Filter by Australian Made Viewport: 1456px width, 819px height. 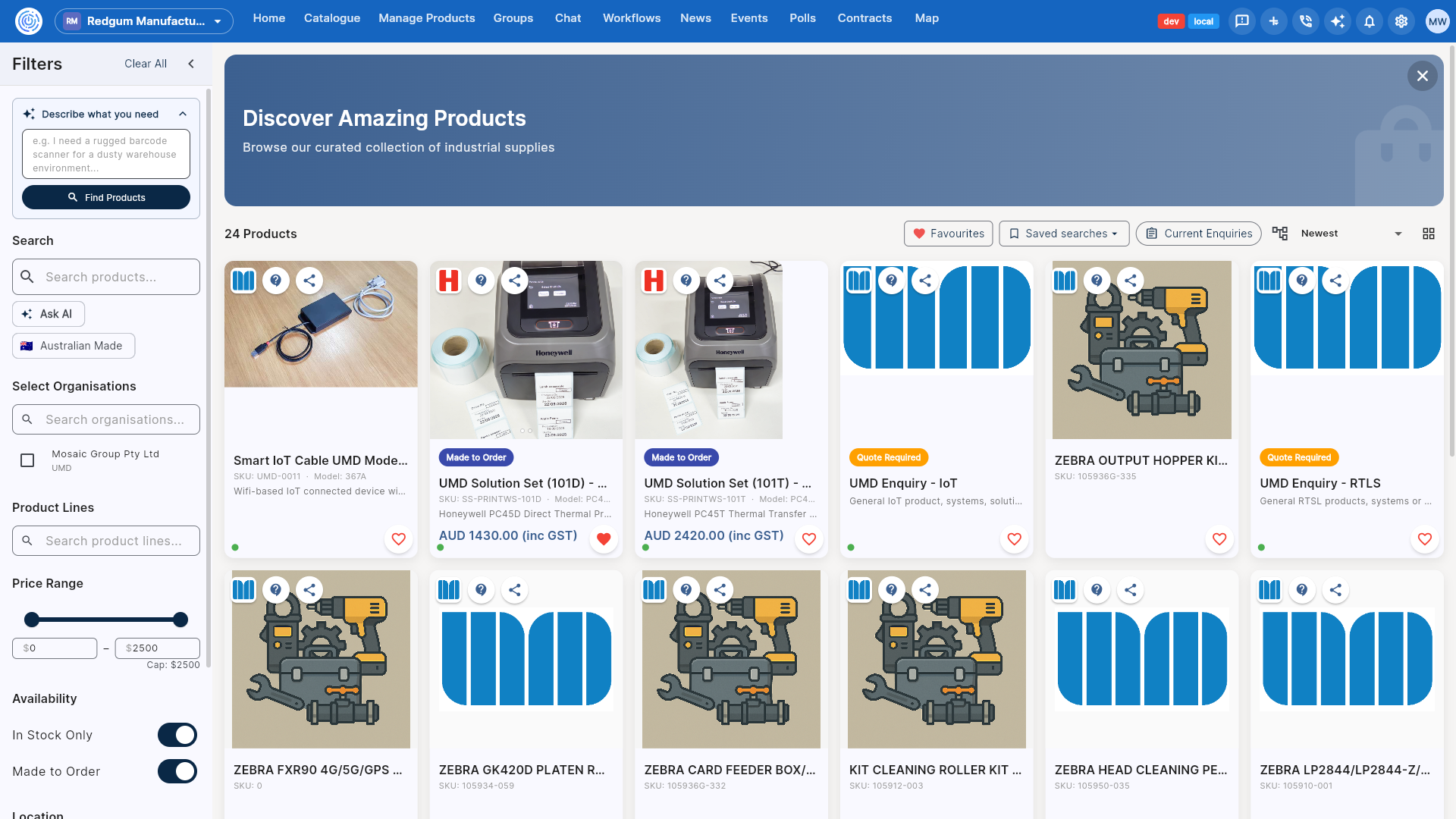(x=74, y=346)
